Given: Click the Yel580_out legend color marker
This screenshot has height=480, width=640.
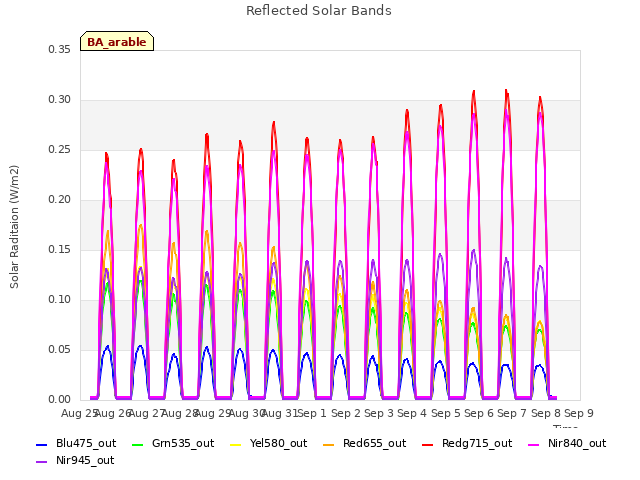Looking at the screenshot, I should point(236,444).
